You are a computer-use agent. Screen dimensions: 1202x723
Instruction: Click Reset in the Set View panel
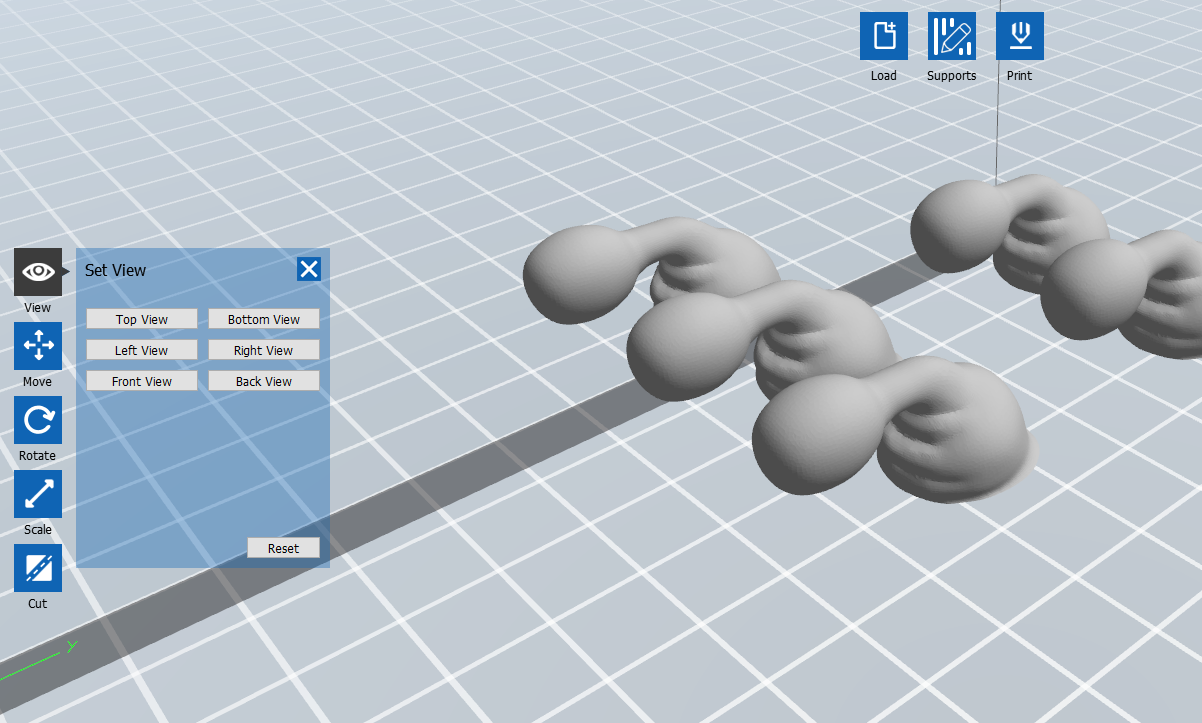pyautogui.click(x=284, y=548)
